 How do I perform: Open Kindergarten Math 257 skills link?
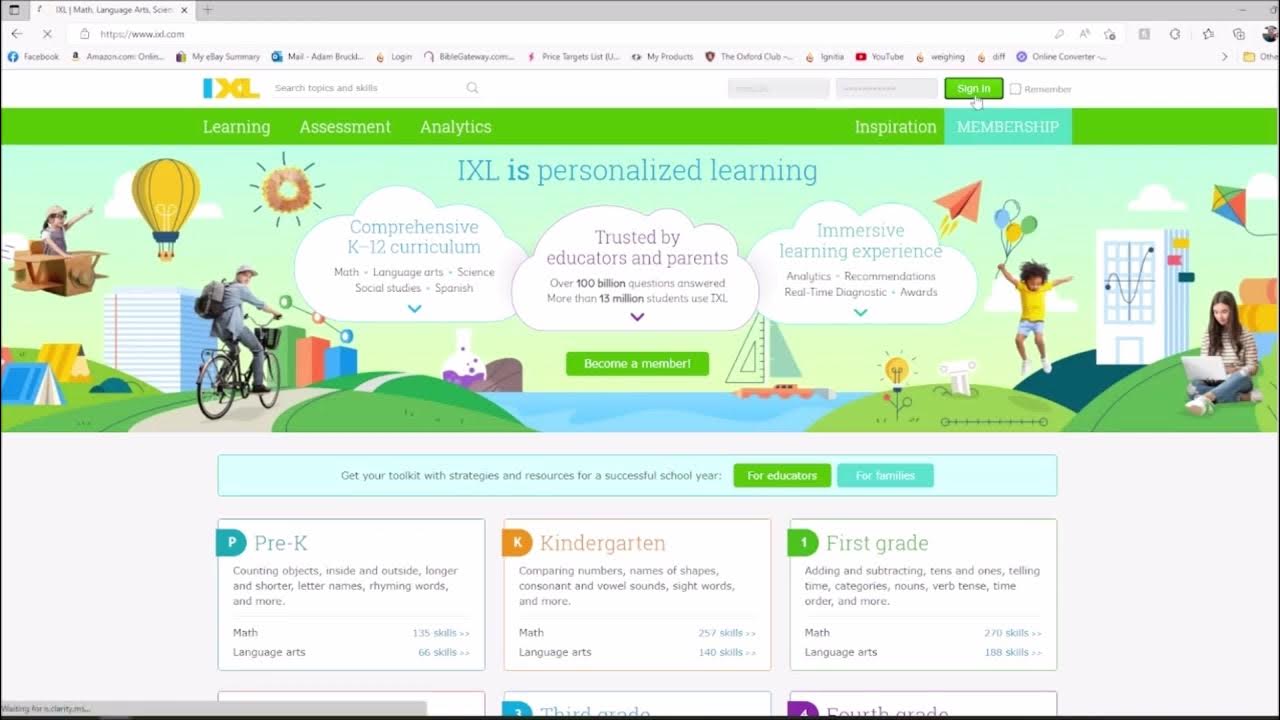click(x=727, y=633)
